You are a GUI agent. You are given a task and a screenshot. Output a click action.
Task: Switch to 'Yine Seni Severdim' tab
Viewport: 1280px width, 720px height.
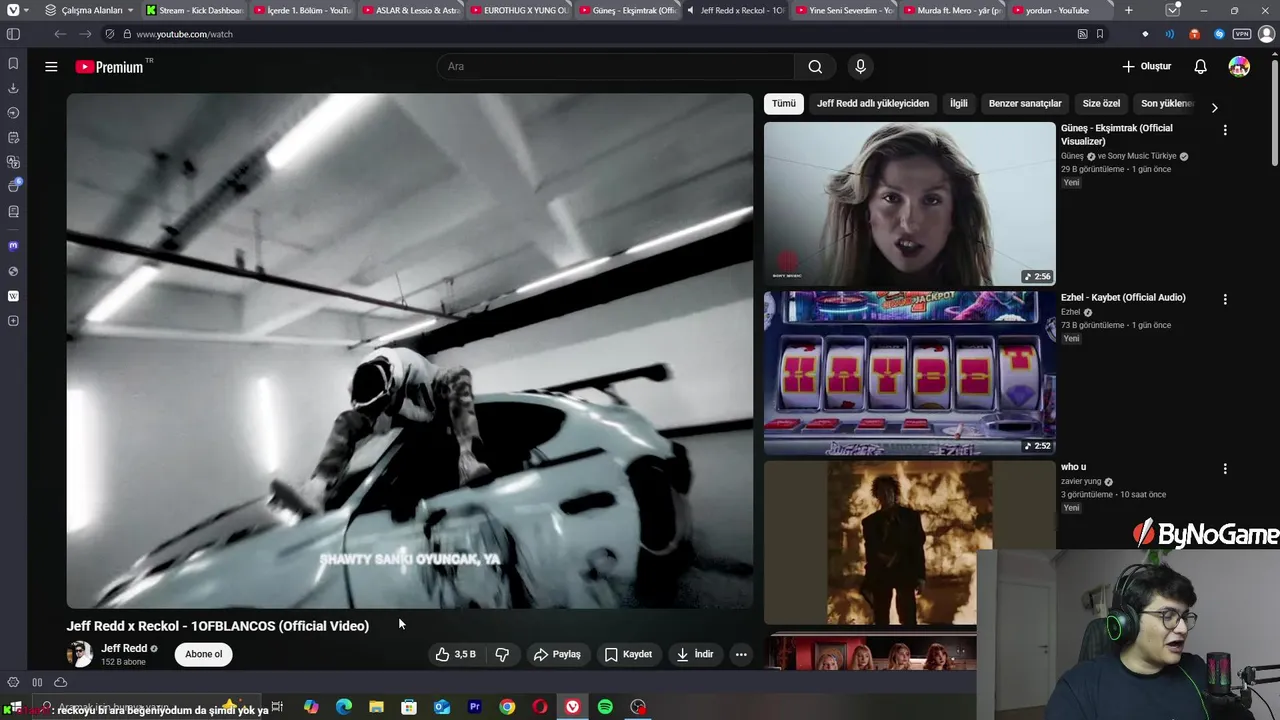844,10
